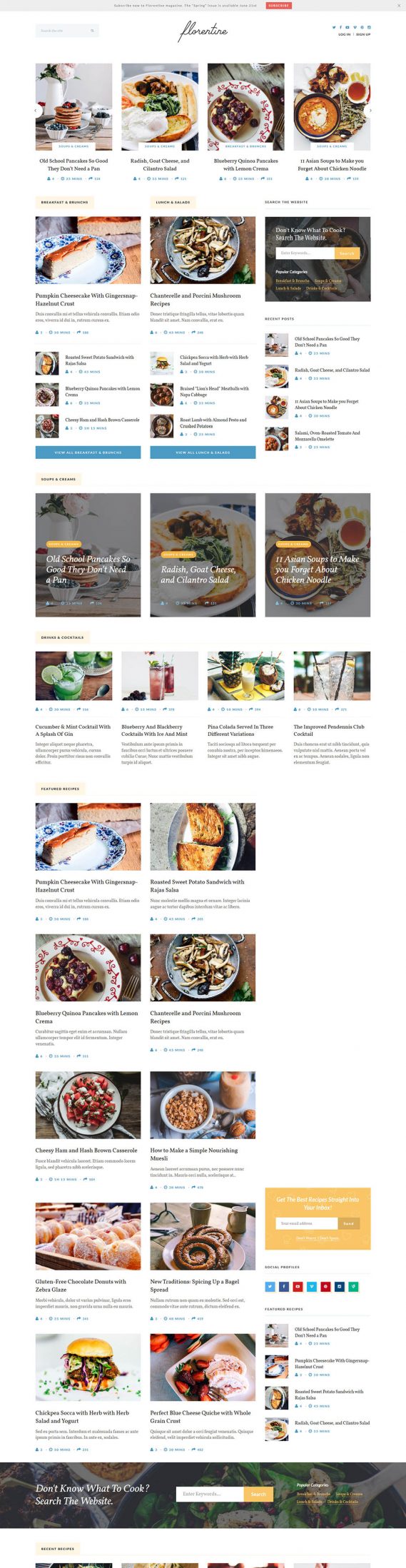Open the Breakfast & Brunchs category tab
The image size is (406, 1568).
65,202
